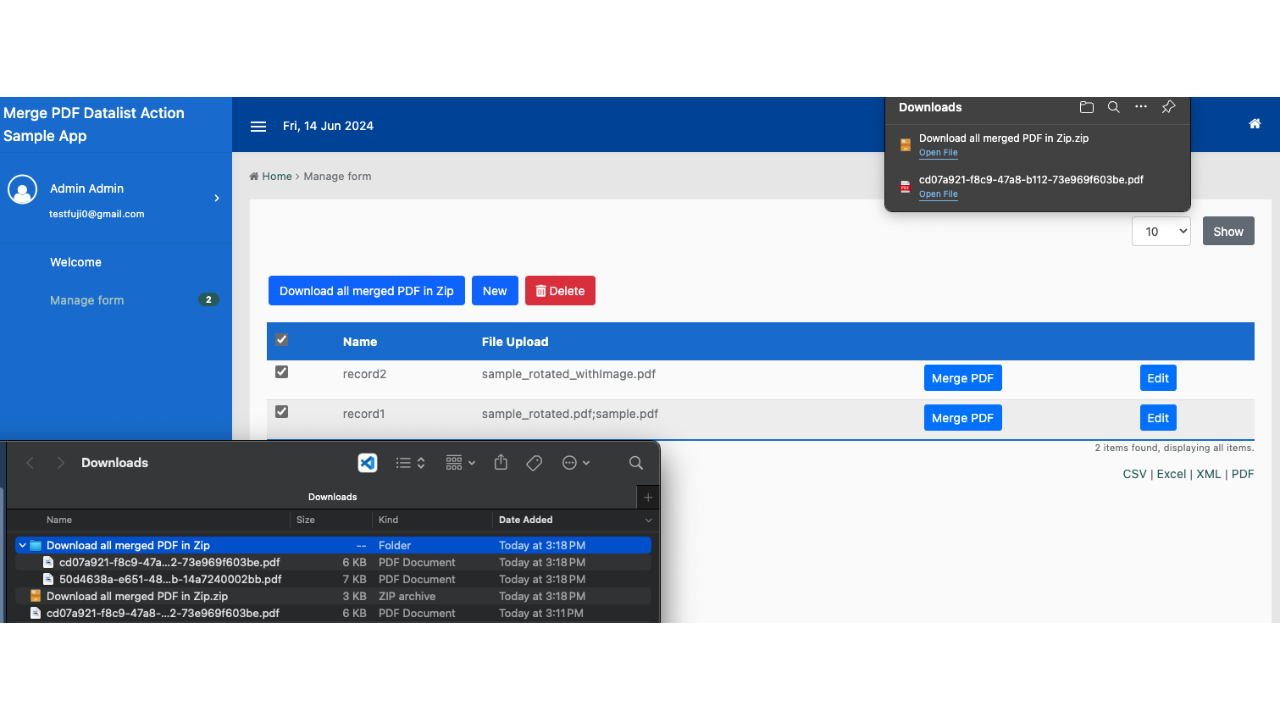This screenshot has height=720, width=1280.
Task: Collapse the Download all merged PDF in Zip folder
Action: [x=22, y=546]
